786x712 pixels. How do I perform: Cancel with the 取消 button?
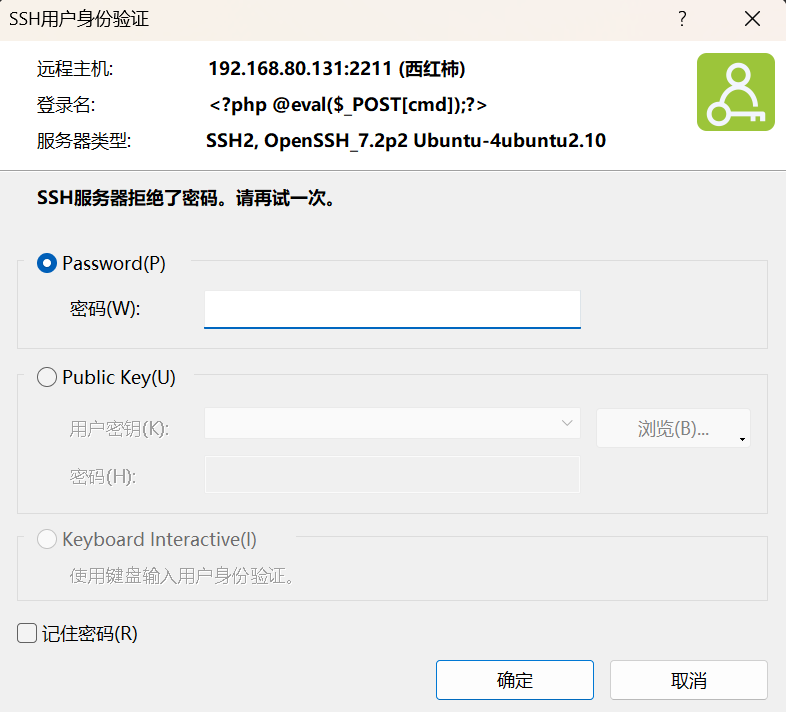689,680
